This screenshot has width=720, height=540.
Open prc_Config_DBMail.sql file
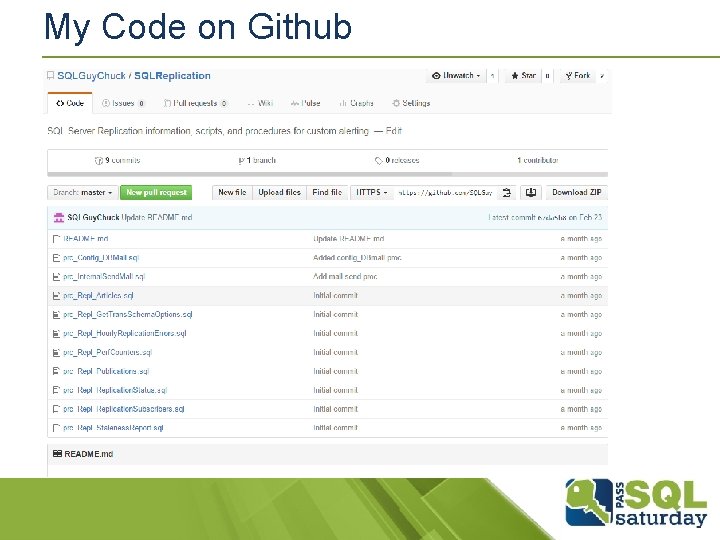coord(101,258)
